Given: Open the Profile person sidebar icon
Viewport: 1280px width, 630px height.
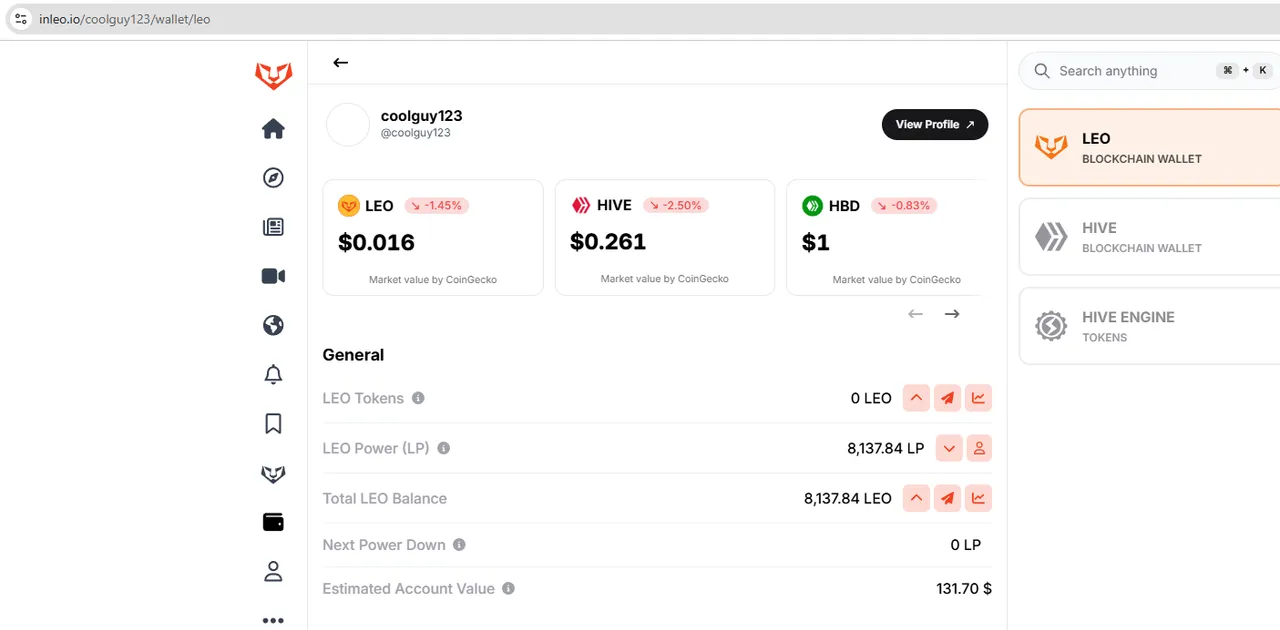Looking at the screenshot, I should click(x=273, y=571).
